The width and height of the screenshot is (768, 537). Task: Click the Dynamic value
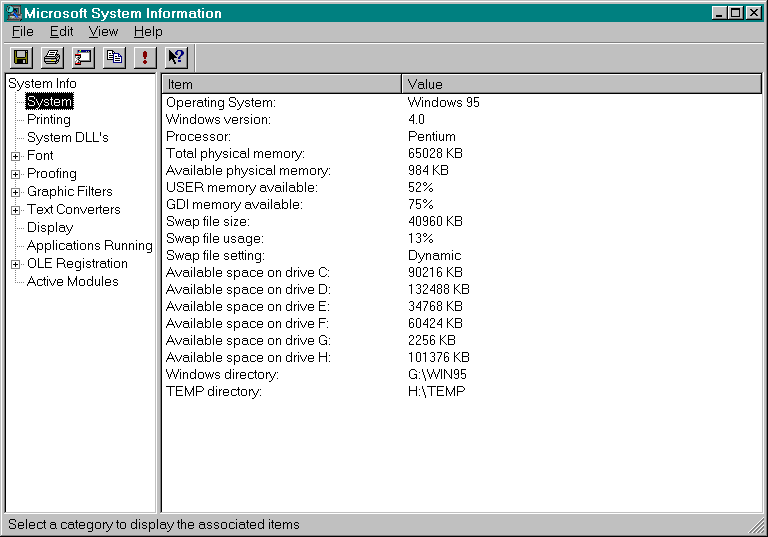tap(434, 256)
